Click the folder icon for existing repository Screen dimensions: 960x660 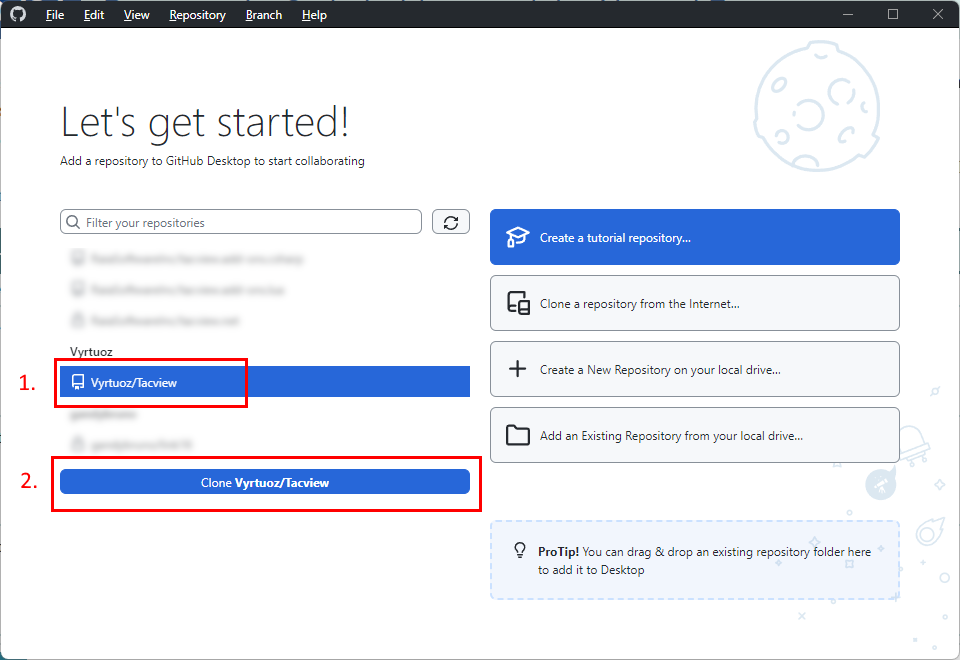[x=517, y=435]
